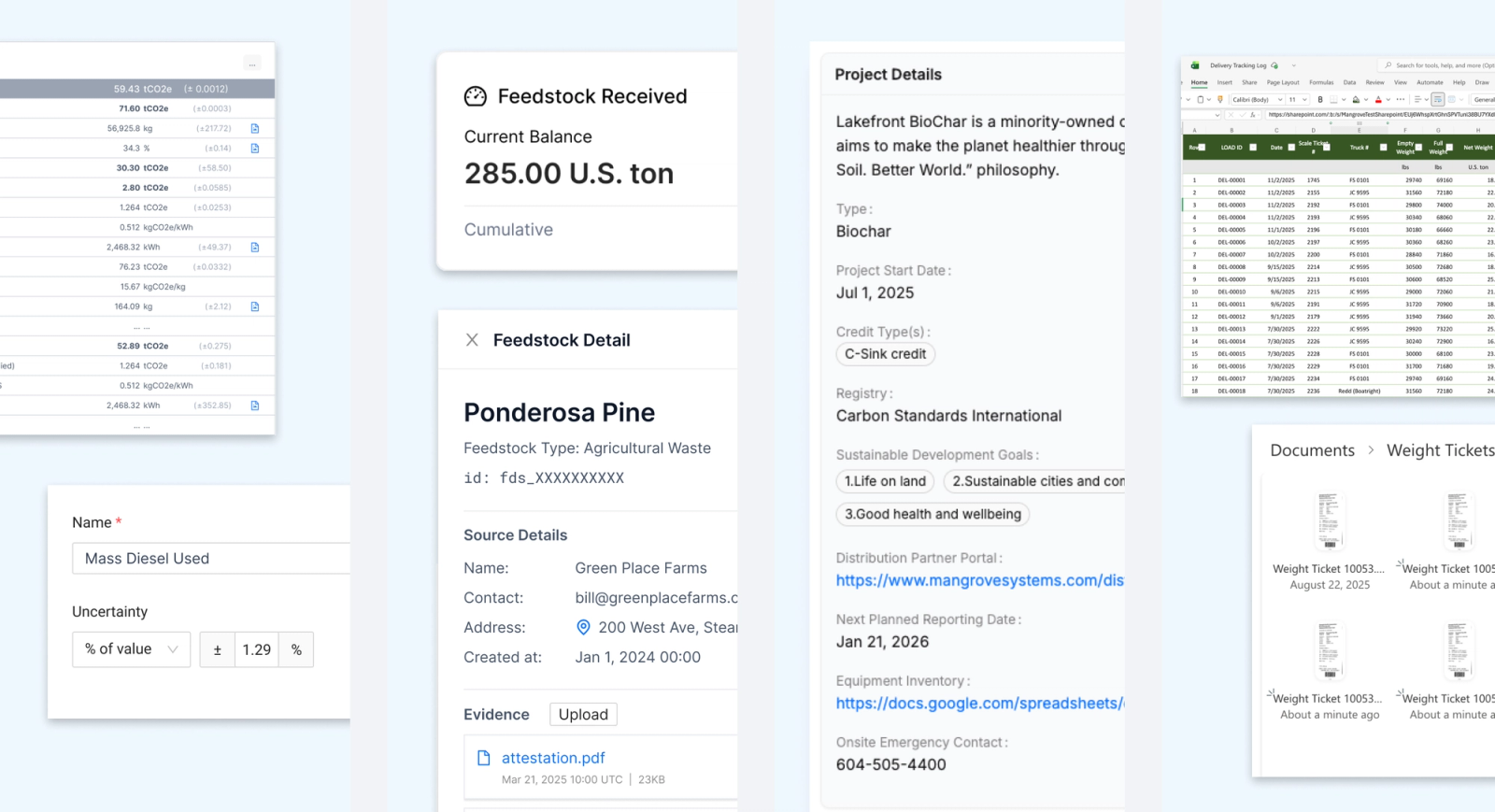1495x812 pixels.
Task: Close the Feedstock Detail panel
Action: [472, 340]
